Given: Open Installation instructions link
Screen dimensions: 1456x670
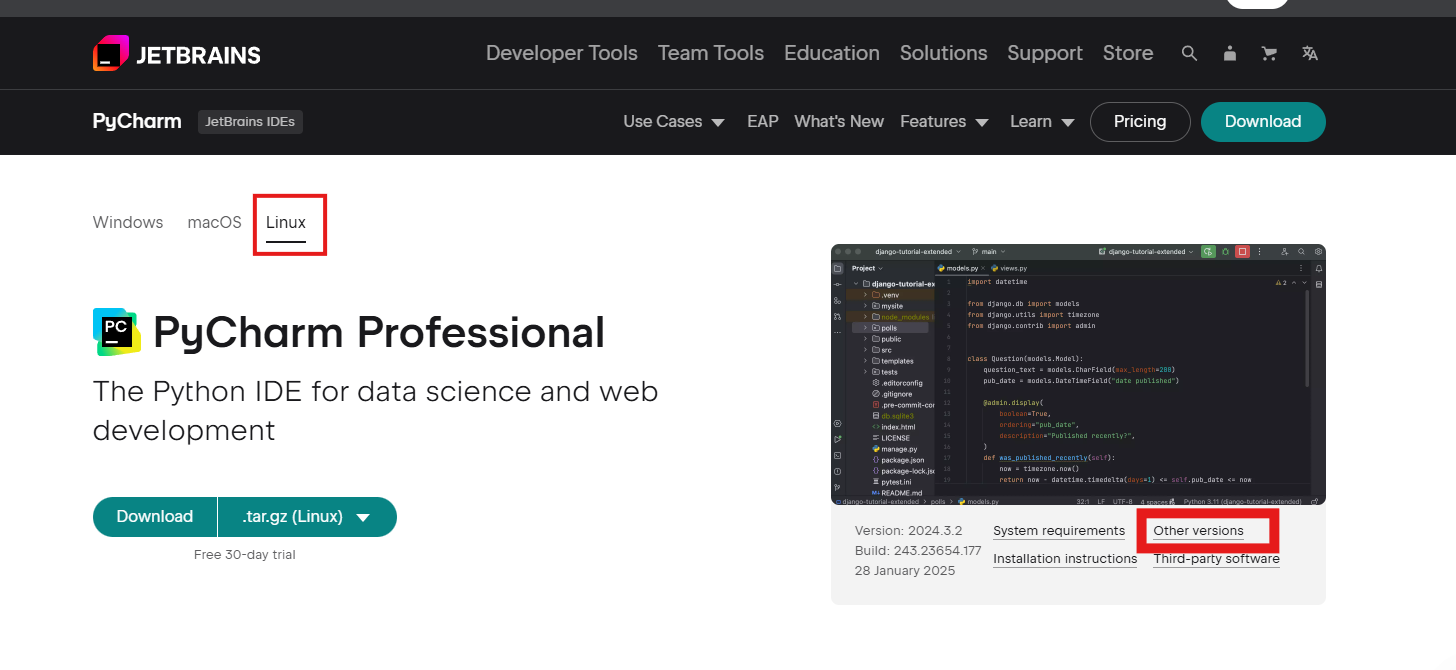Looking at the screenshot, I should pos(1065,559).
